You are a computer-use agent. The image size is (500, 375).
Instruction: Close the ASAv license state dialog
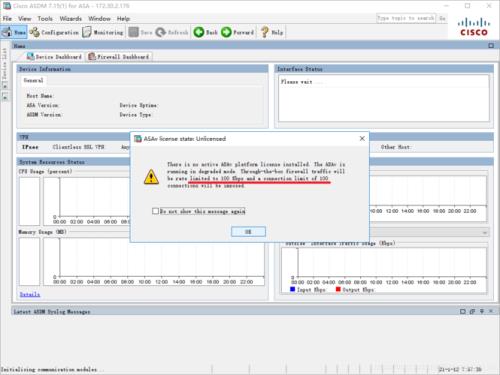point(362,138)
